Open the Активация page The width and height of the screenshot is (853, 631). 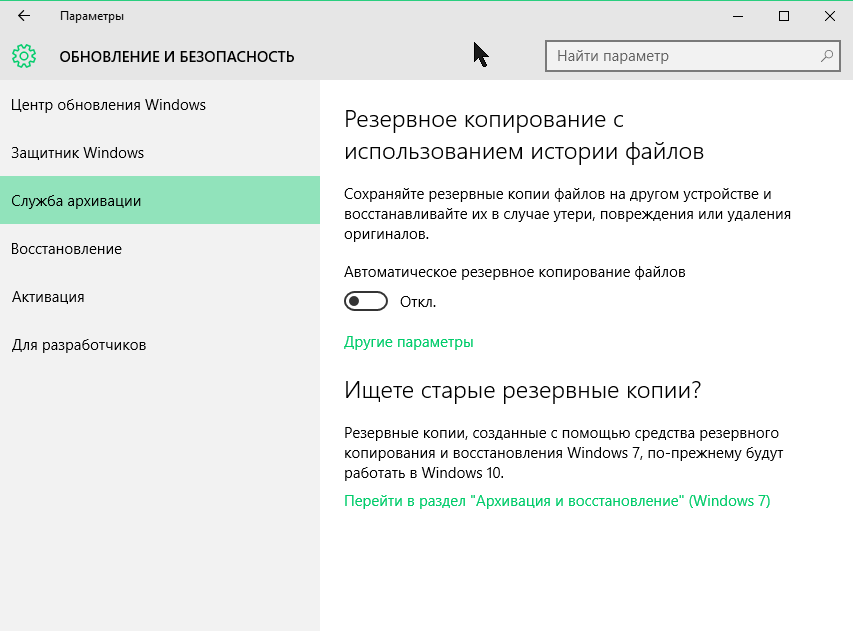pos(48,297)
